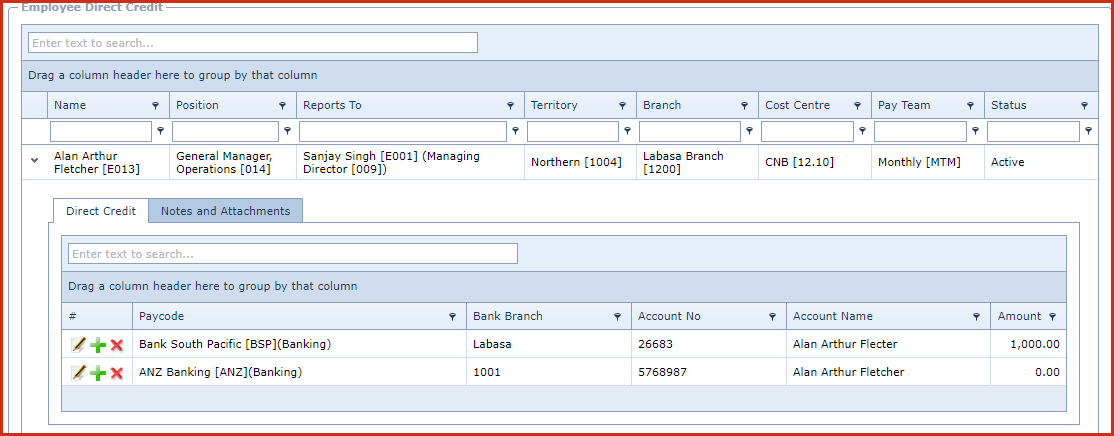Open filter operator dropdown beside Reports To filter box
Image resolution: width=1114 pixels, height=436 pixels.
pos(515,131)
